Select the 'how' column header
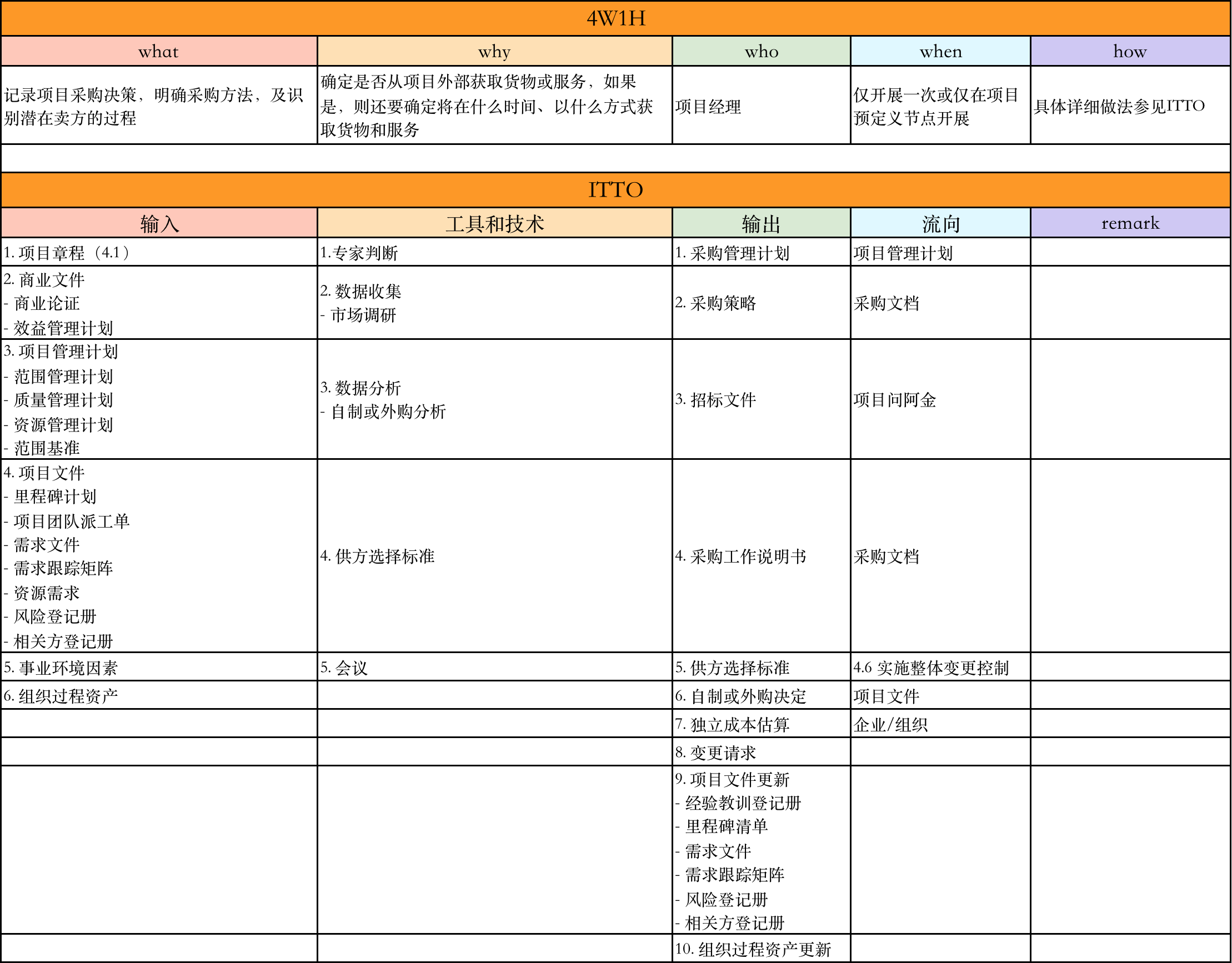The height and width of the screenshot is (963, 1232). coord(1130,51)
